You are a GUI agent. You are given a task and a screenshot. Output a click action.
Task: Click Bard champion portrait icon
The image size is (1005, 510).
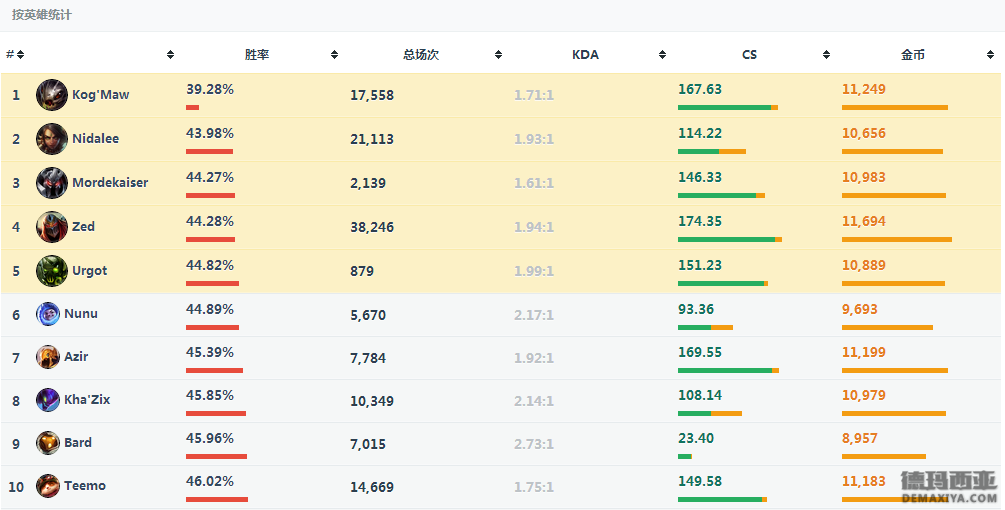pyautogui.click(x=47, y=443)
